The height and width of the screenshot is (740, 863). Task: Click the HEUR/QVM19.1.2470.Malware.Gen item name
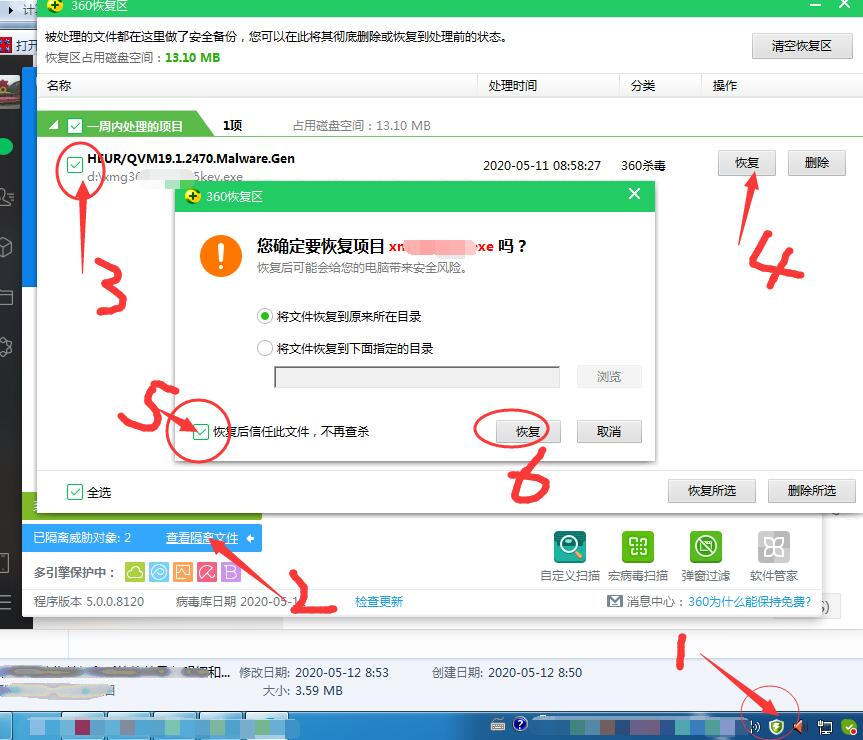(x=191, y=158)
